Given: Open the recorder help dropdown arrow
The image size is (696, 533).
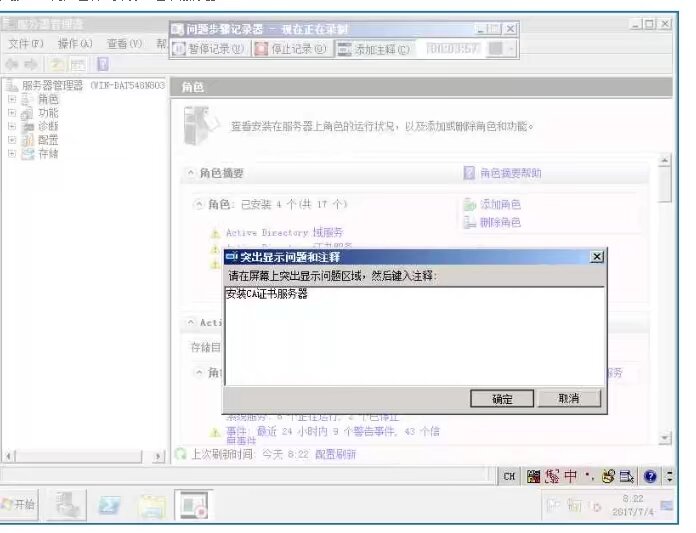Looking at the screenshot, I should [511, 48].
